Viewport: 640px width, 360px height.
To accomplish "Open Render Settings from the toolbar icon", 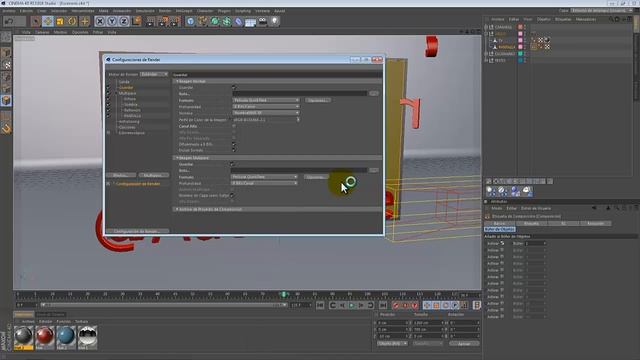I will click(175, 21).
